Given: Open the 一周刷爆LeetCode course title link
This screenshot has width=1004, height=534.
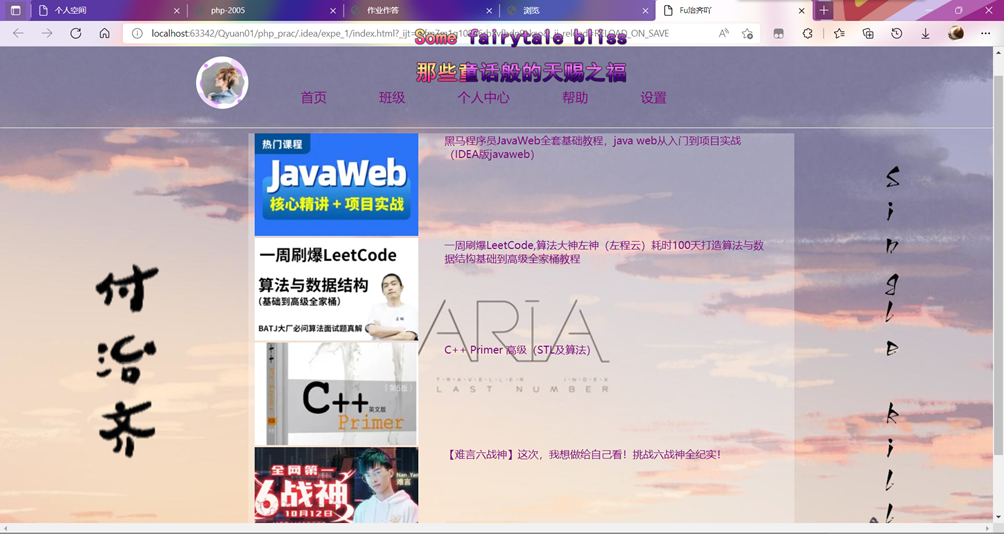Looking at the screenshot, I should tap(604, 252).
